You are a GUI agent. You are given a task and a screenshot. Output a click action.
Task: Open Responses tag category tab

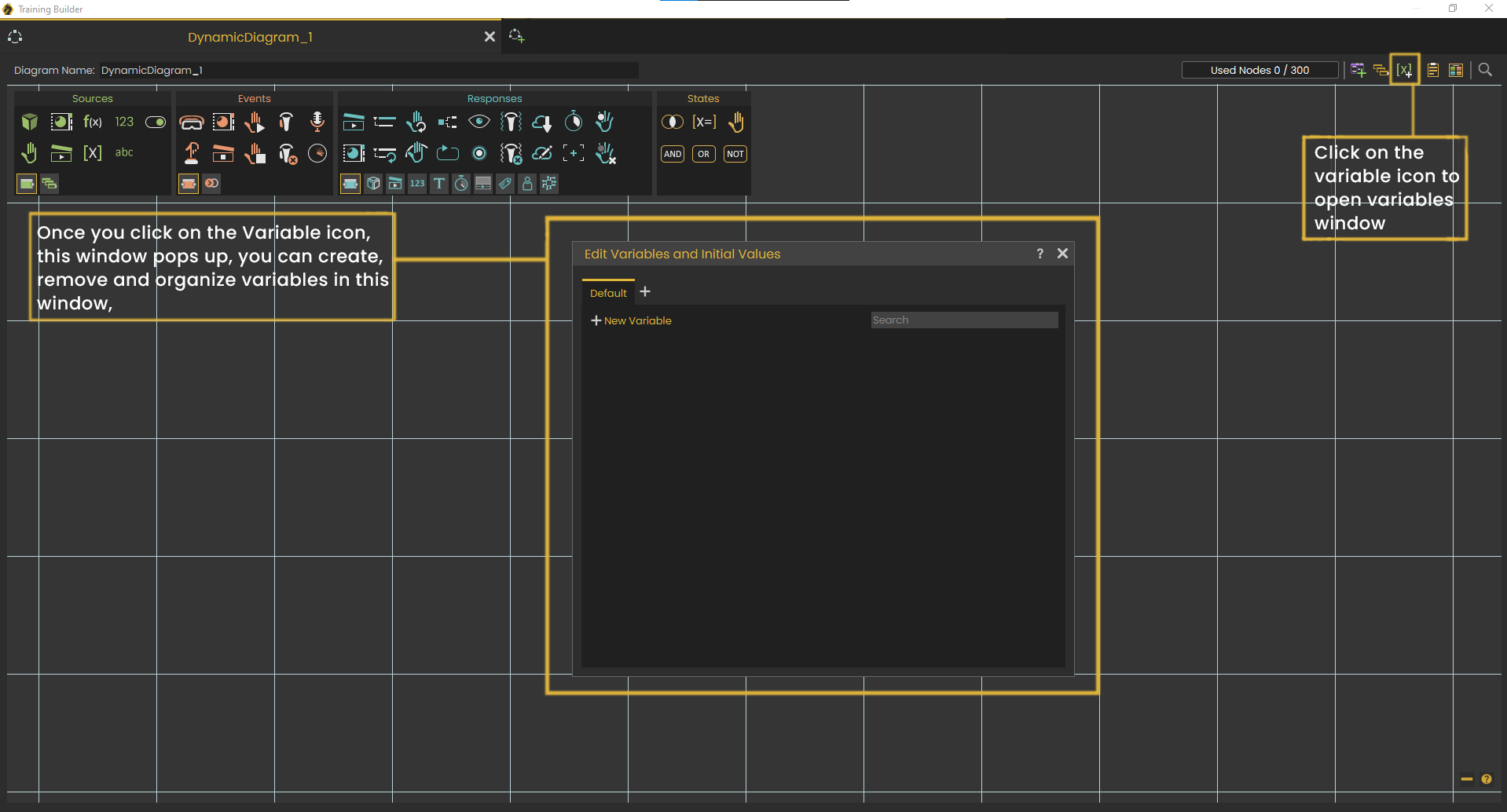[505, 184]
